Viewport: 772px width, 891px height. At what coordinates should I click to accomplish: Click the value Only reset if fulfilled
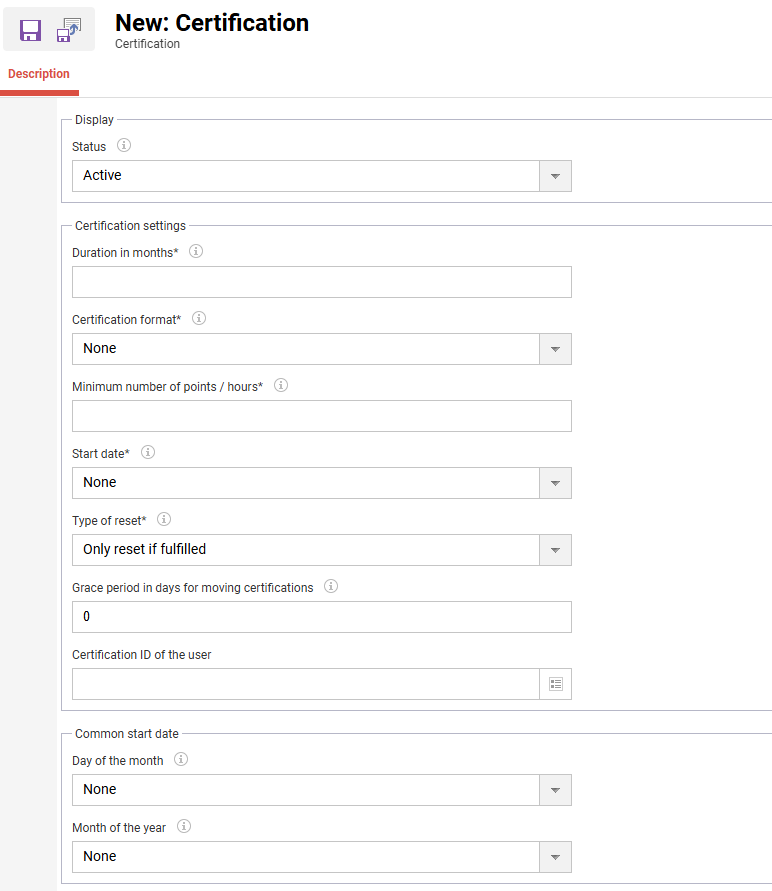click(144, 549)
